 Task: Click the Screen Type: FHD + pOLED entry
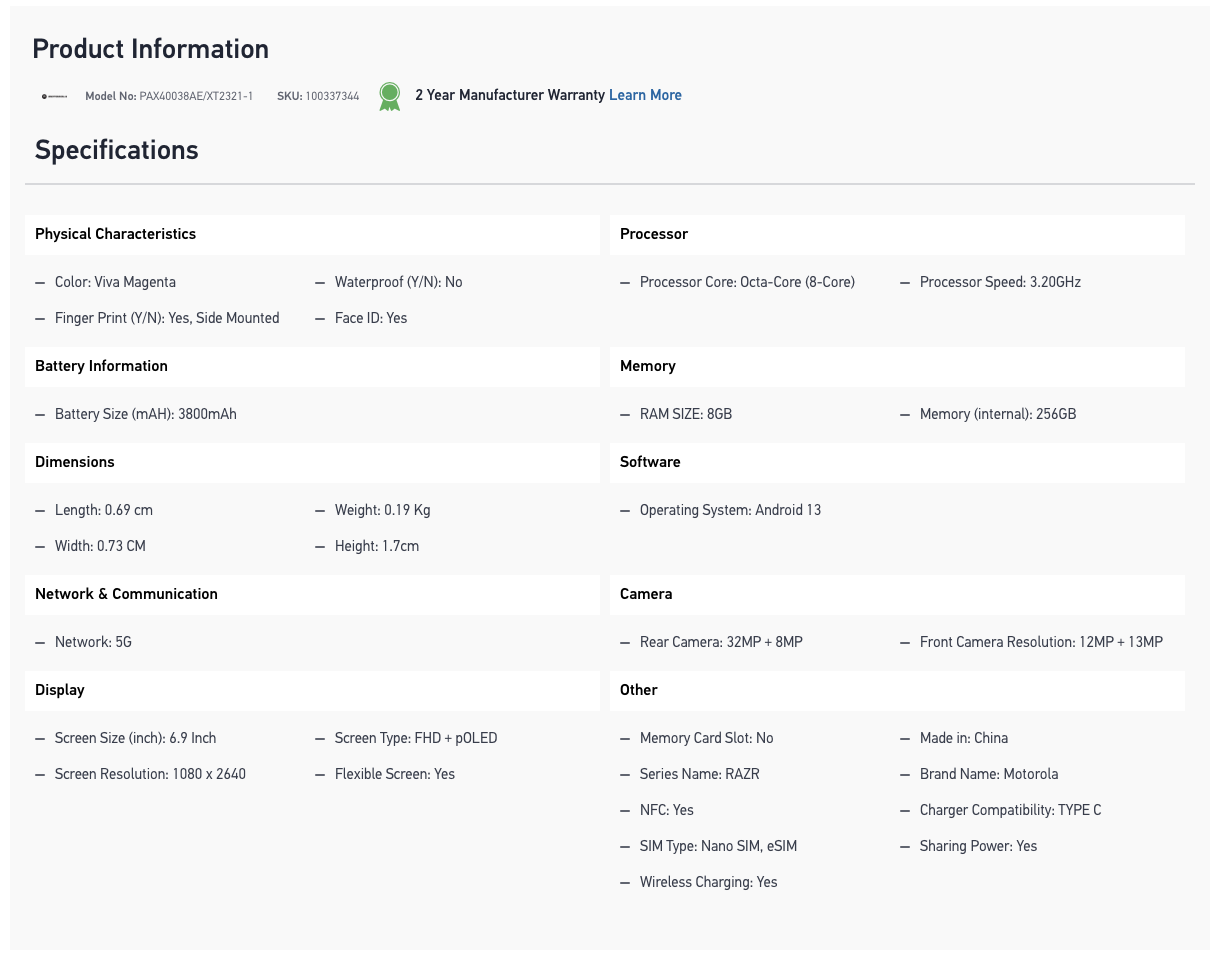pos(415,738)
